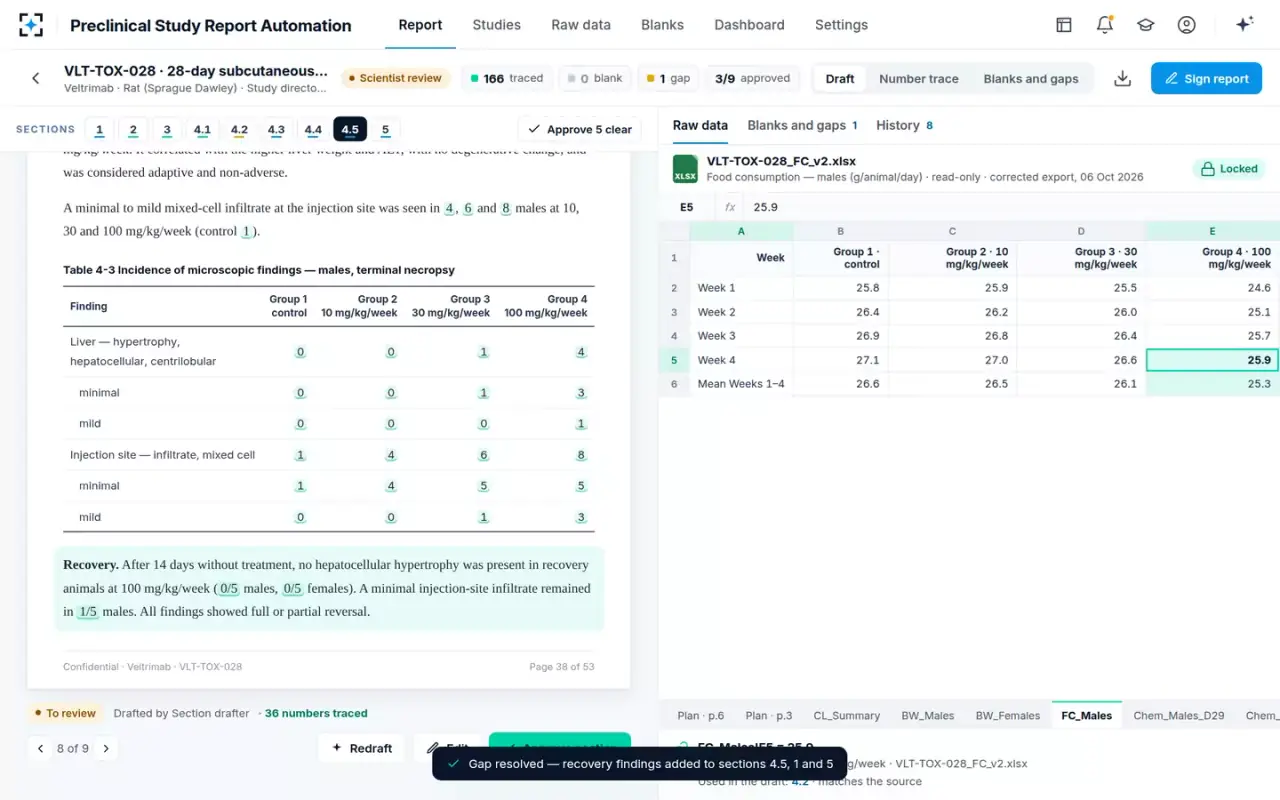
Task: Click traced number 0/5 males
Action: click(x=229, y=589)
